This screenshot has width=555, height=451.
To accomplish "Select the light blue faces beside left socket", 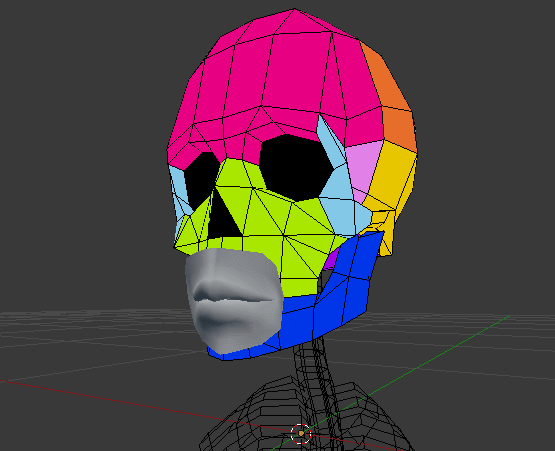I will (x=179, y=198).
